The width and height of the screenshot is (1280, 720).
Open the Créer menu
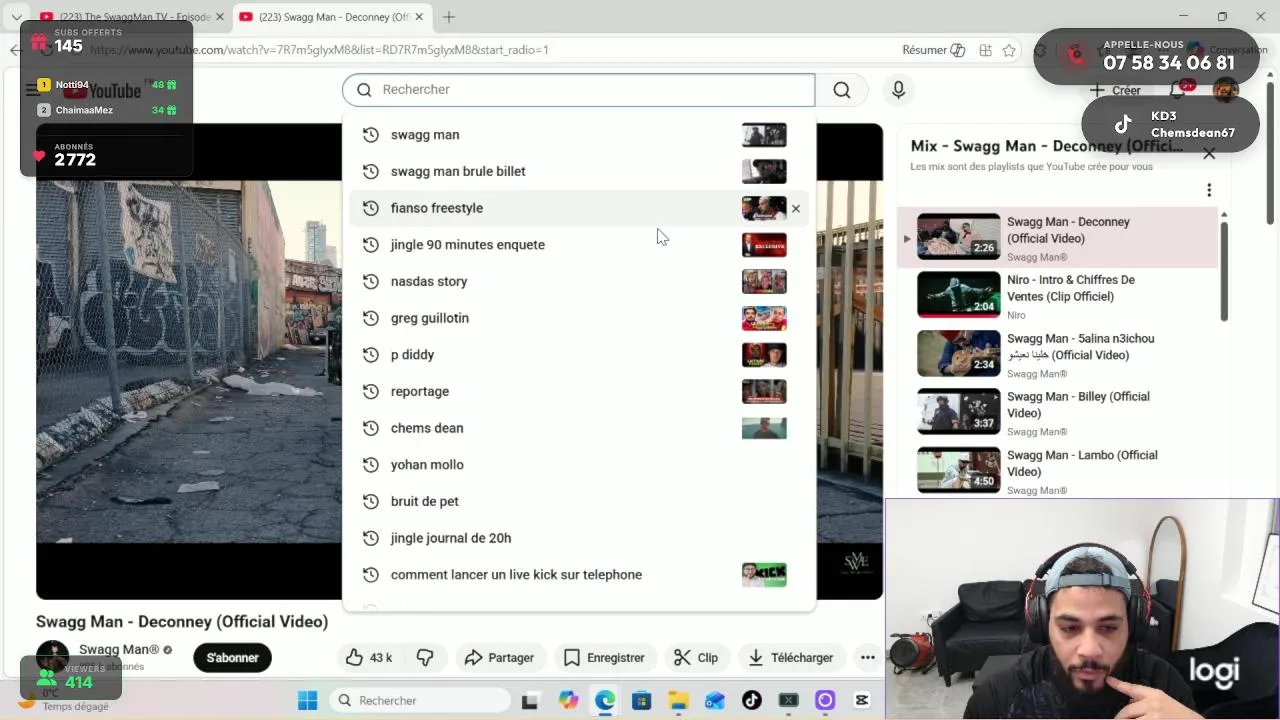[1116, 90]
